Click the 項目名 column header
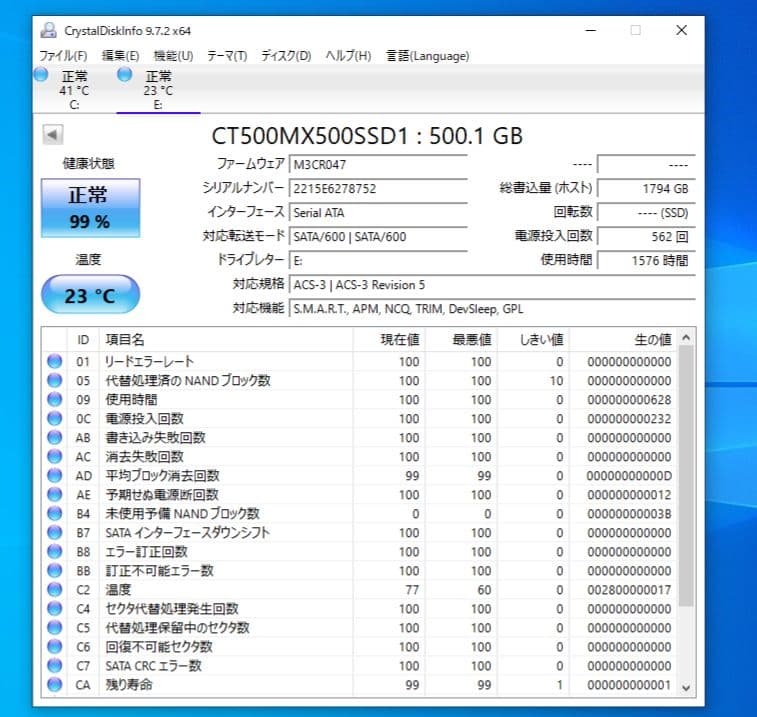The width and height of the screenshot is (757, 717). click(x=226, y=340)
